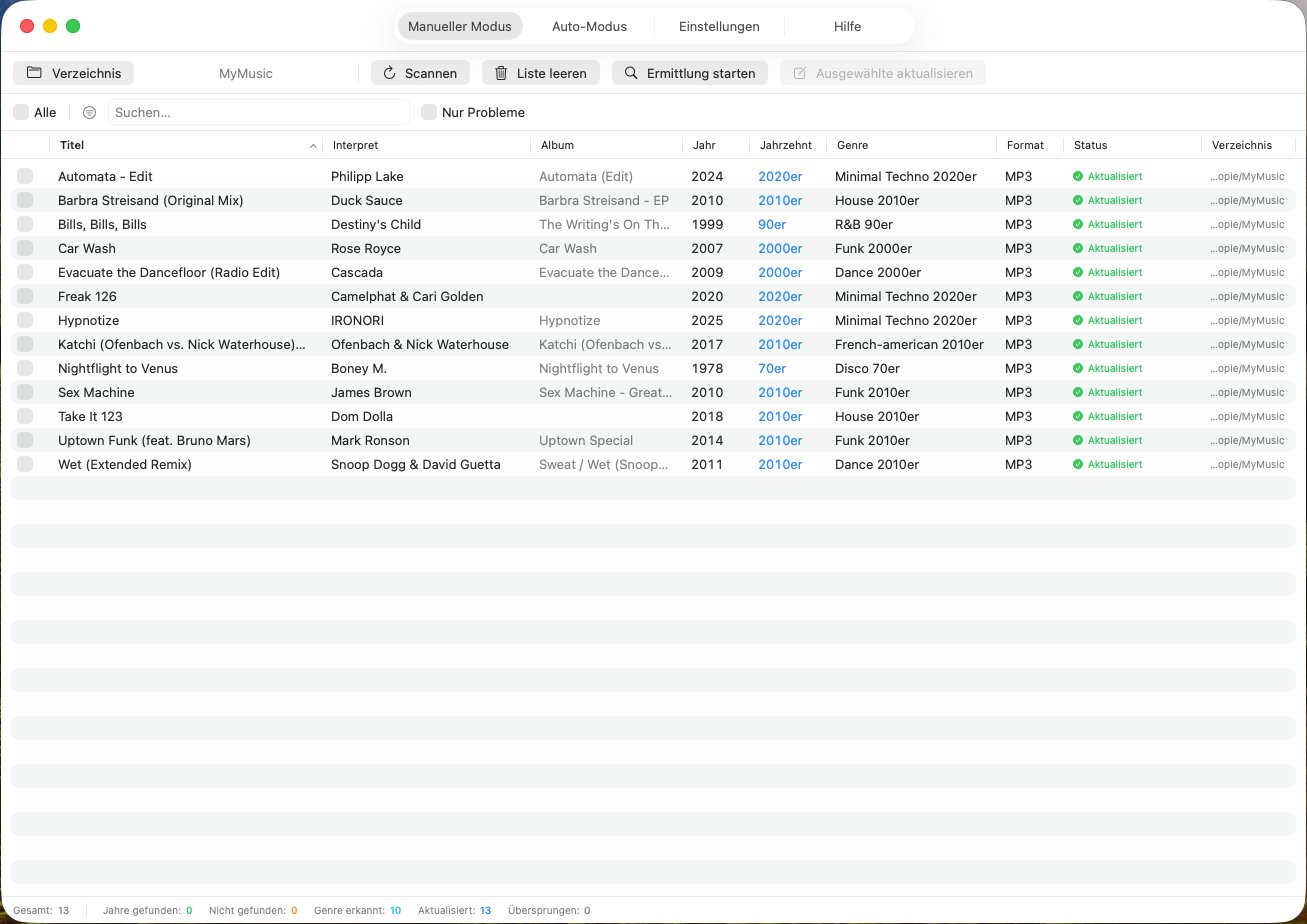Check the box beside Nightflight to Venus
Screen dimensions: 1307x924
(25, 369)
